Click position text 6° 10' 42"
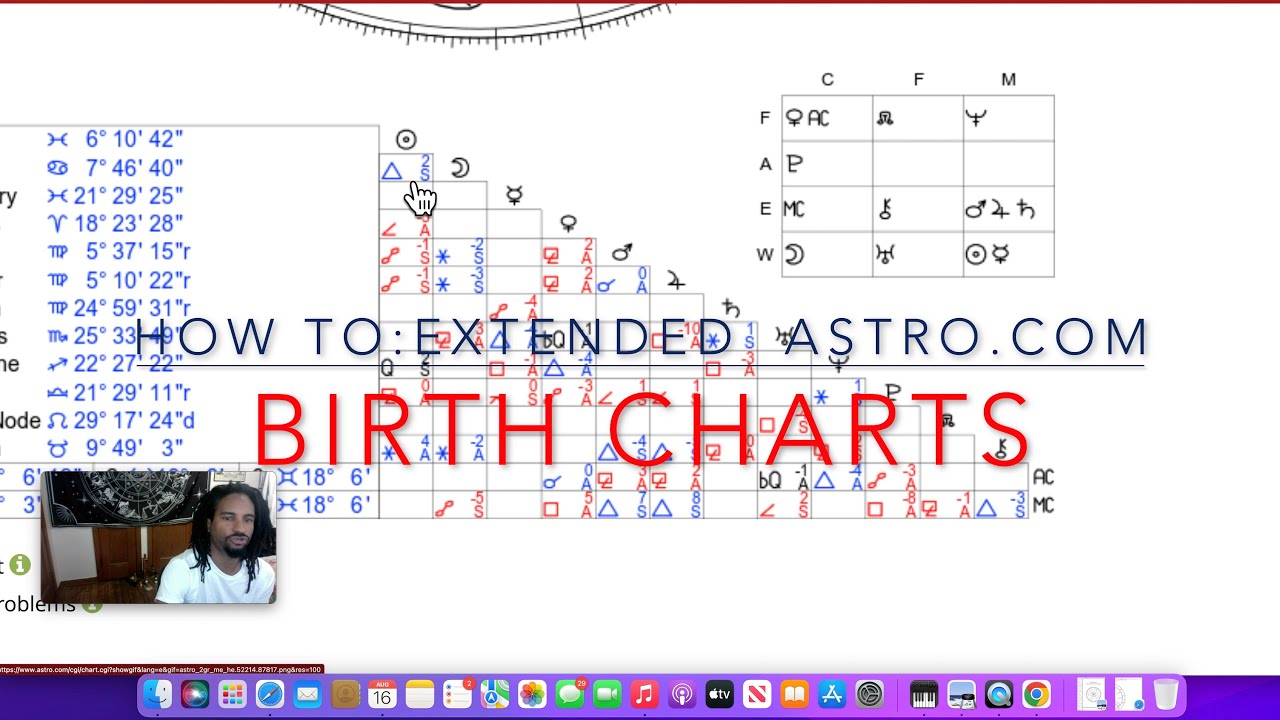1280x720 pixels. [134, 139]
